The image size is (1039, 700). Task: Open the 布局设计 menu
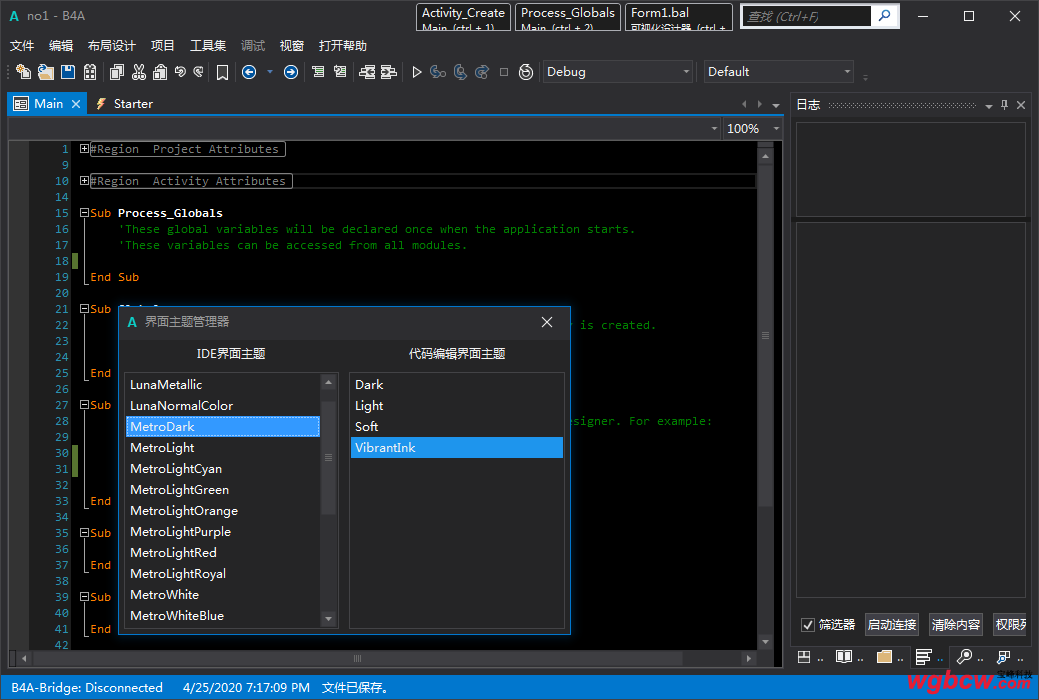[112, 46]
